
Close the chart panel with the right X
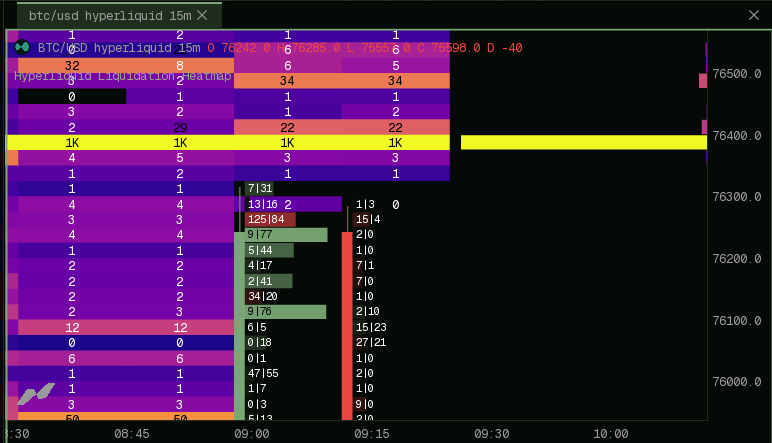(x=754, y=15)
